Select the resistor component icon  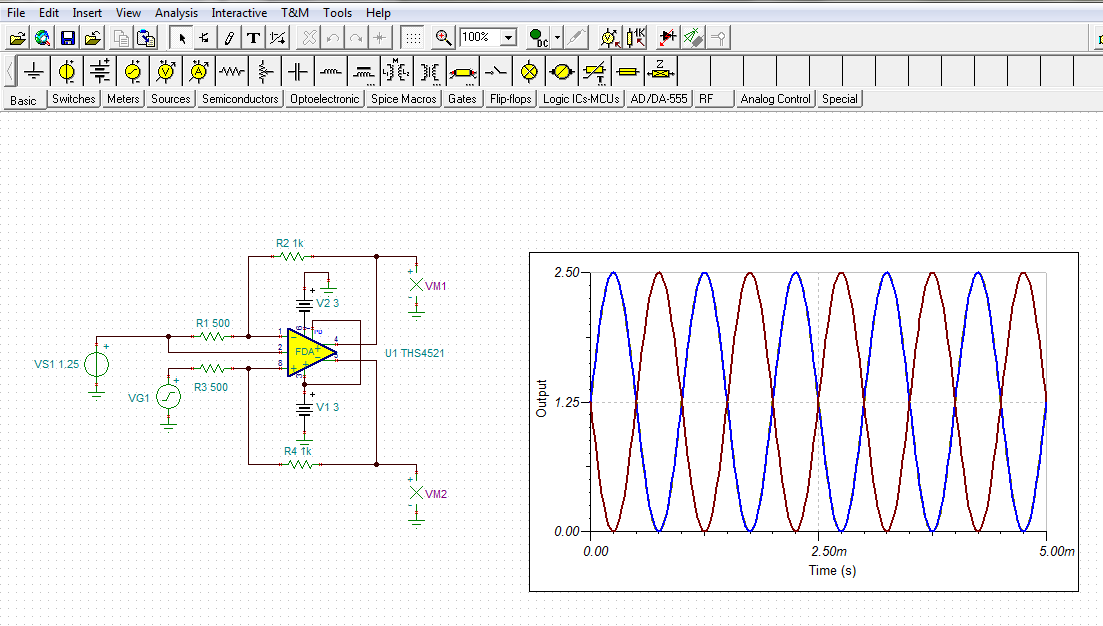232,72
